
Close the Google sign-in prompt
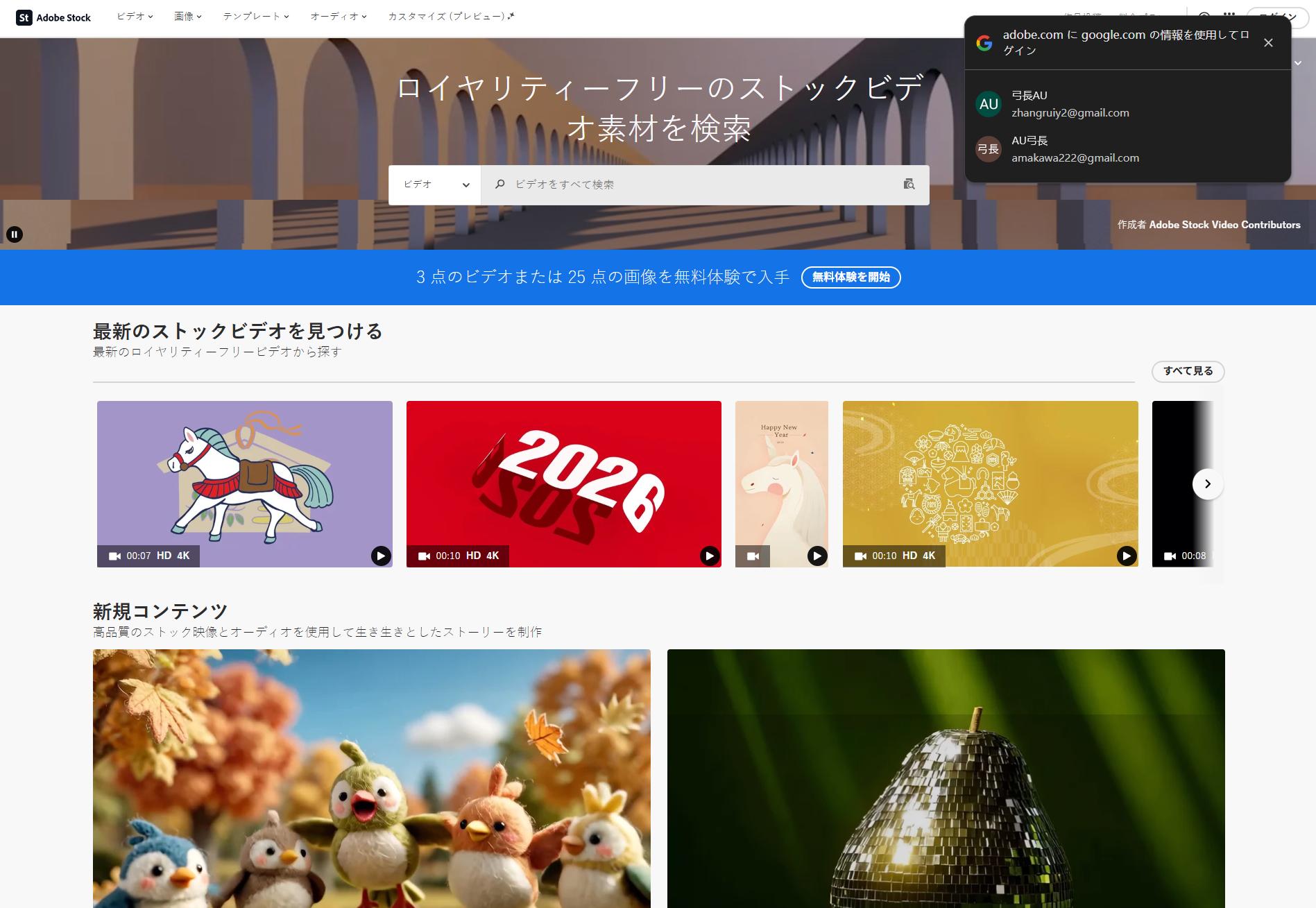point(1269,42)
